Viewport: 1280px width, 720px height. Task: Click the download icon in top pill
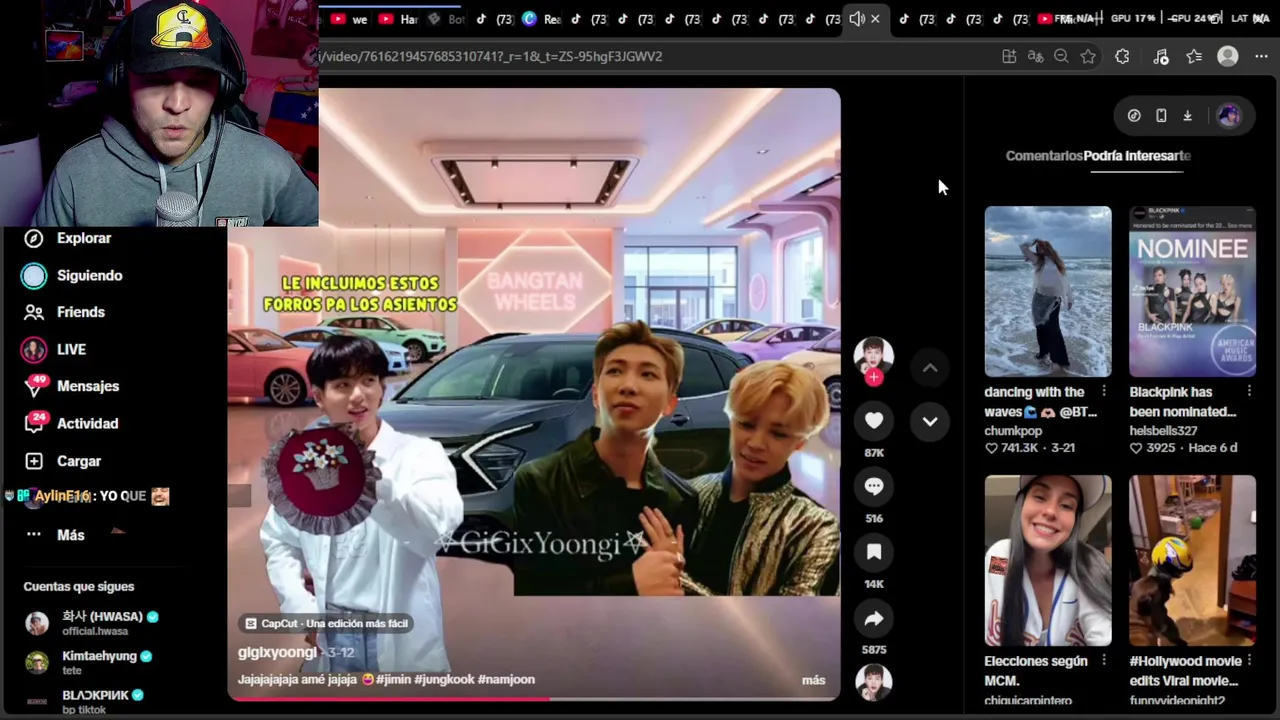pyautogui.click(x=1187, y=116)
